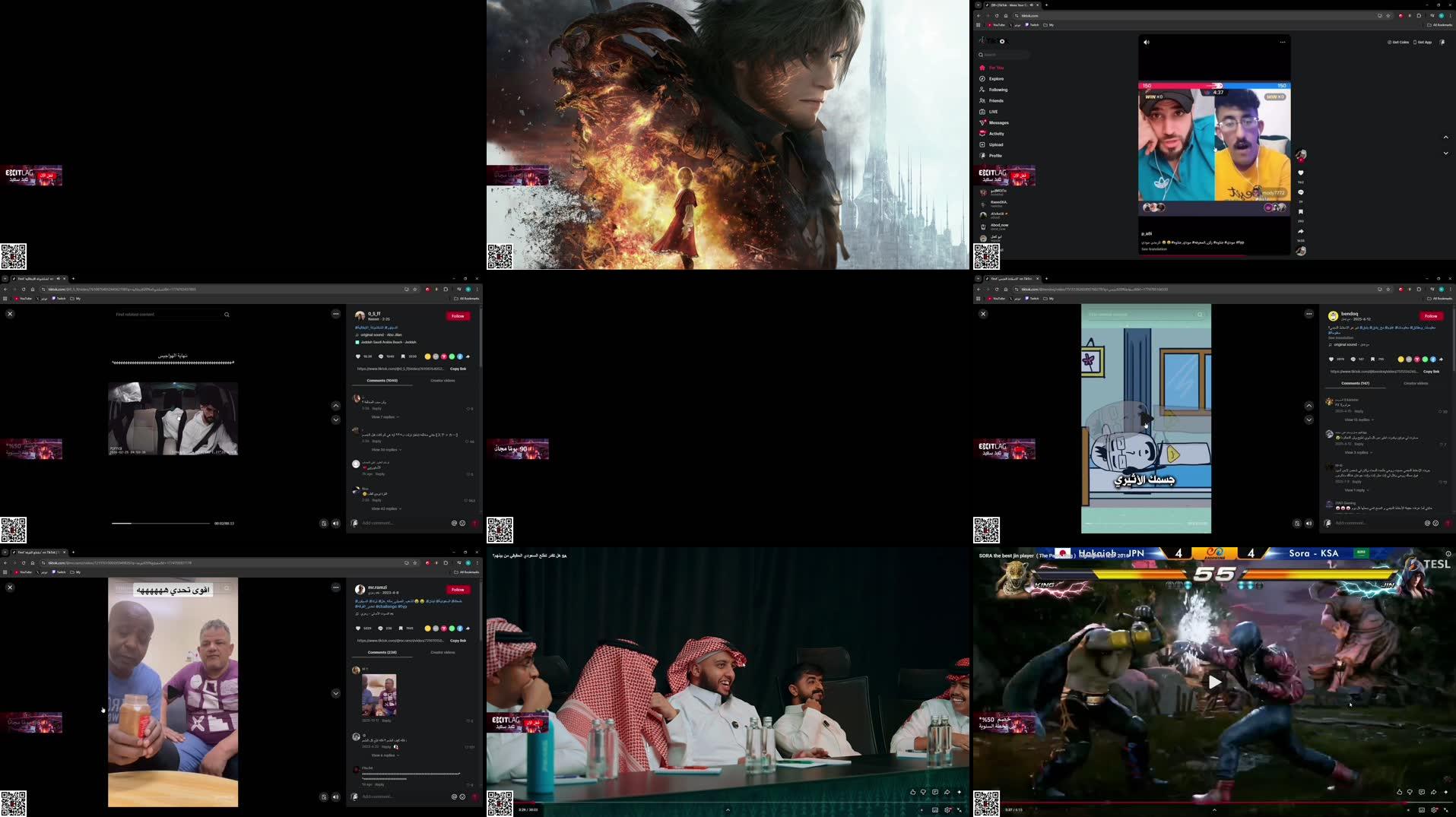
Task: Share the video using the Facebook icon
Action: [461, 356]
